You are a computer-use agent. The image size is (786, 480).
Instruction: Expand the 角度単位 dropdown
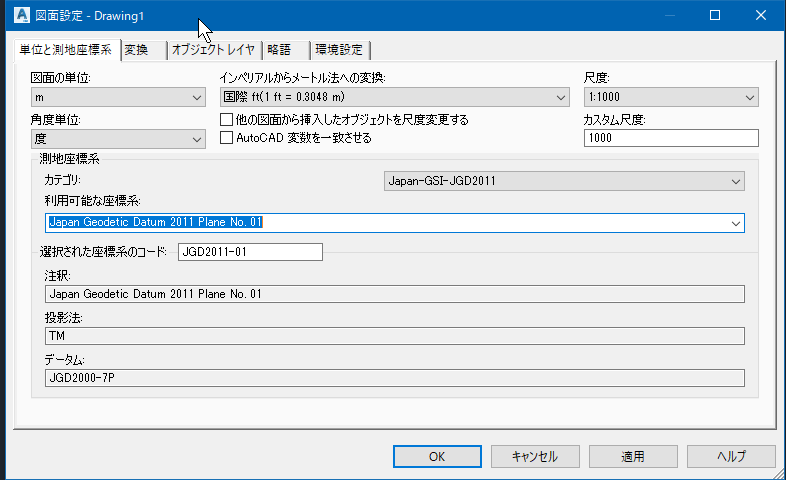click(118, 139)
